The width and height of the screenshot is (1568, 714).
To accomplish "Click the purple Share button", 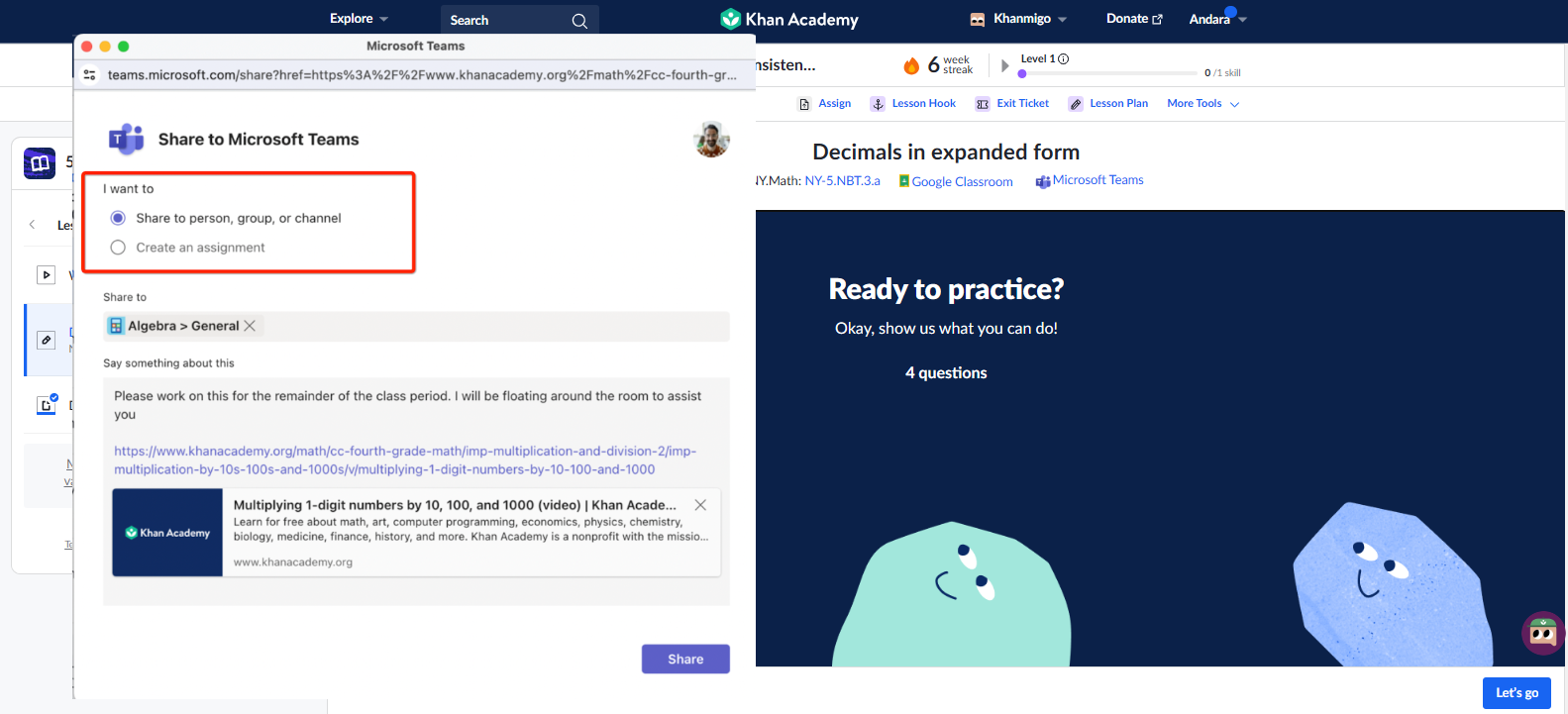I will click(x=684, y=659).
